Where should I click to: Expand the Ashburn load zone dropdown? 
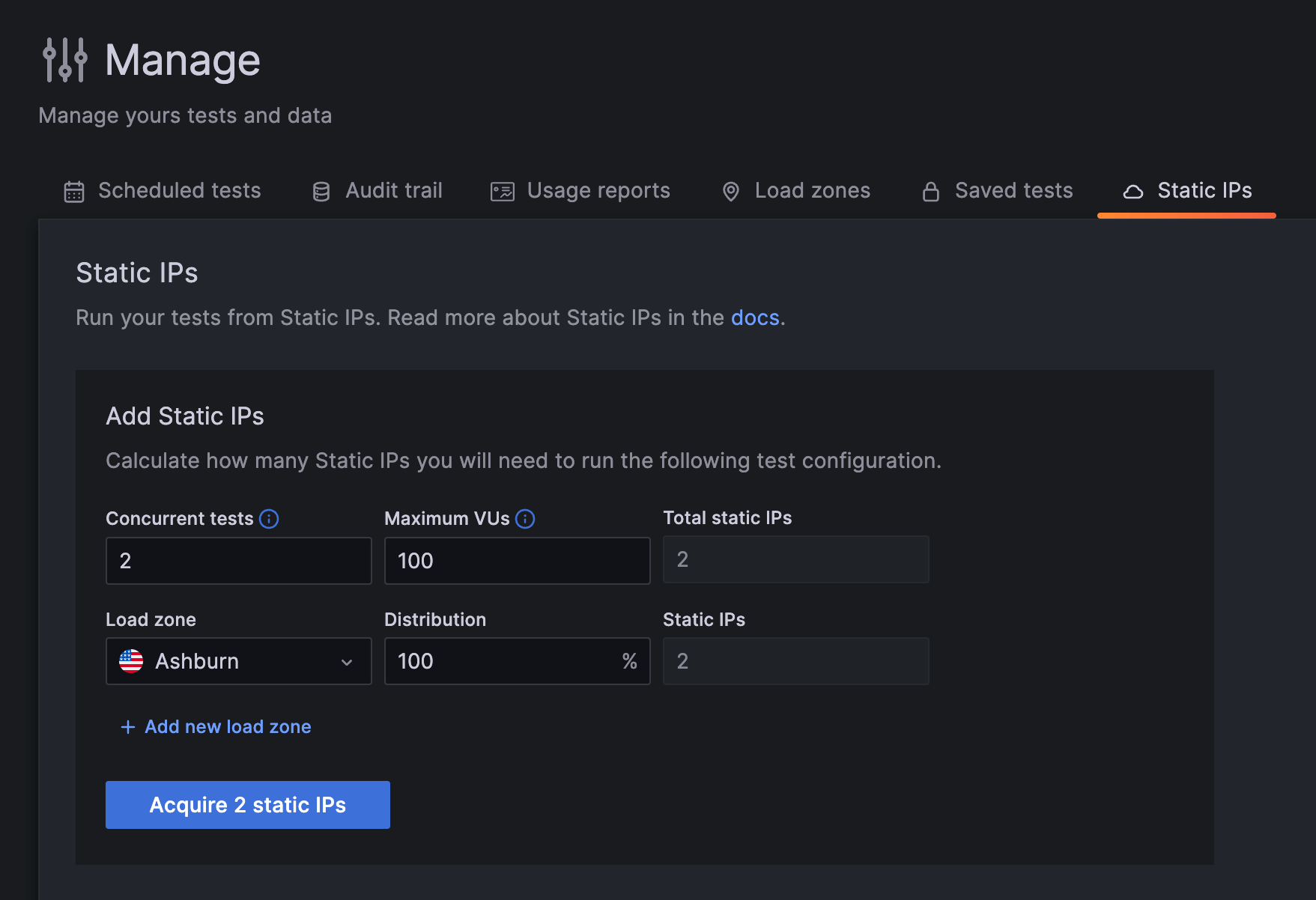(x=346, y=661)
